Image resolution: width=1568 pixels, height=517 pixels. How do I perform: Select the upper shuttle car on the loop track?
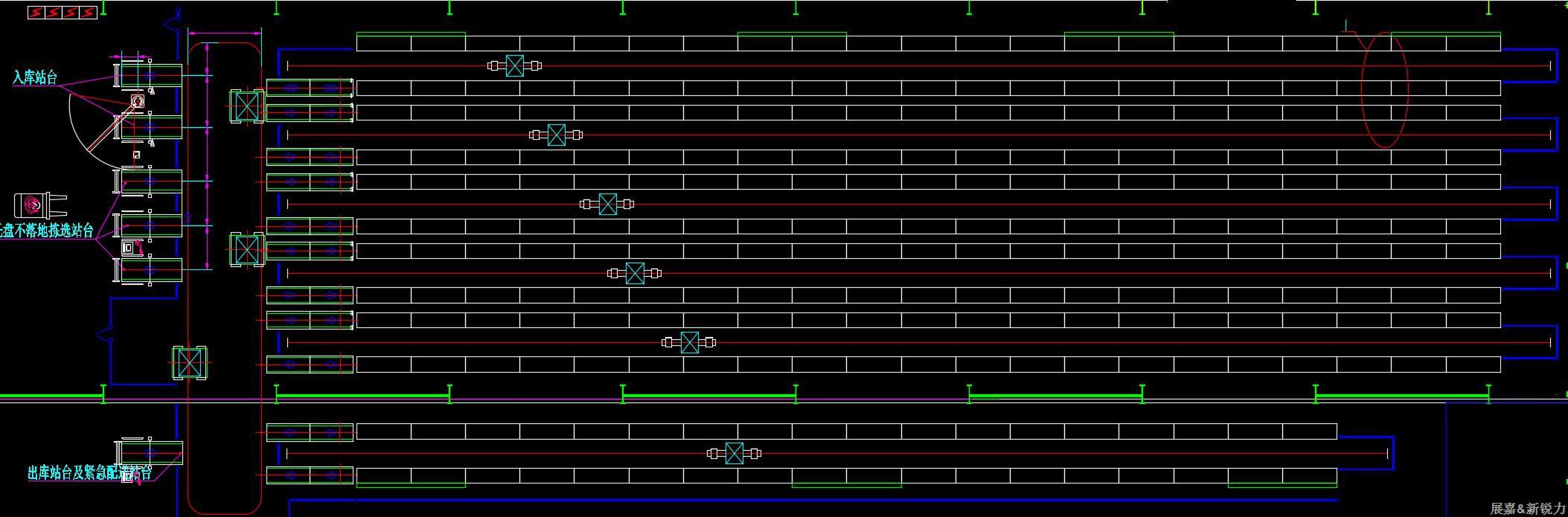tap(246, 106)
